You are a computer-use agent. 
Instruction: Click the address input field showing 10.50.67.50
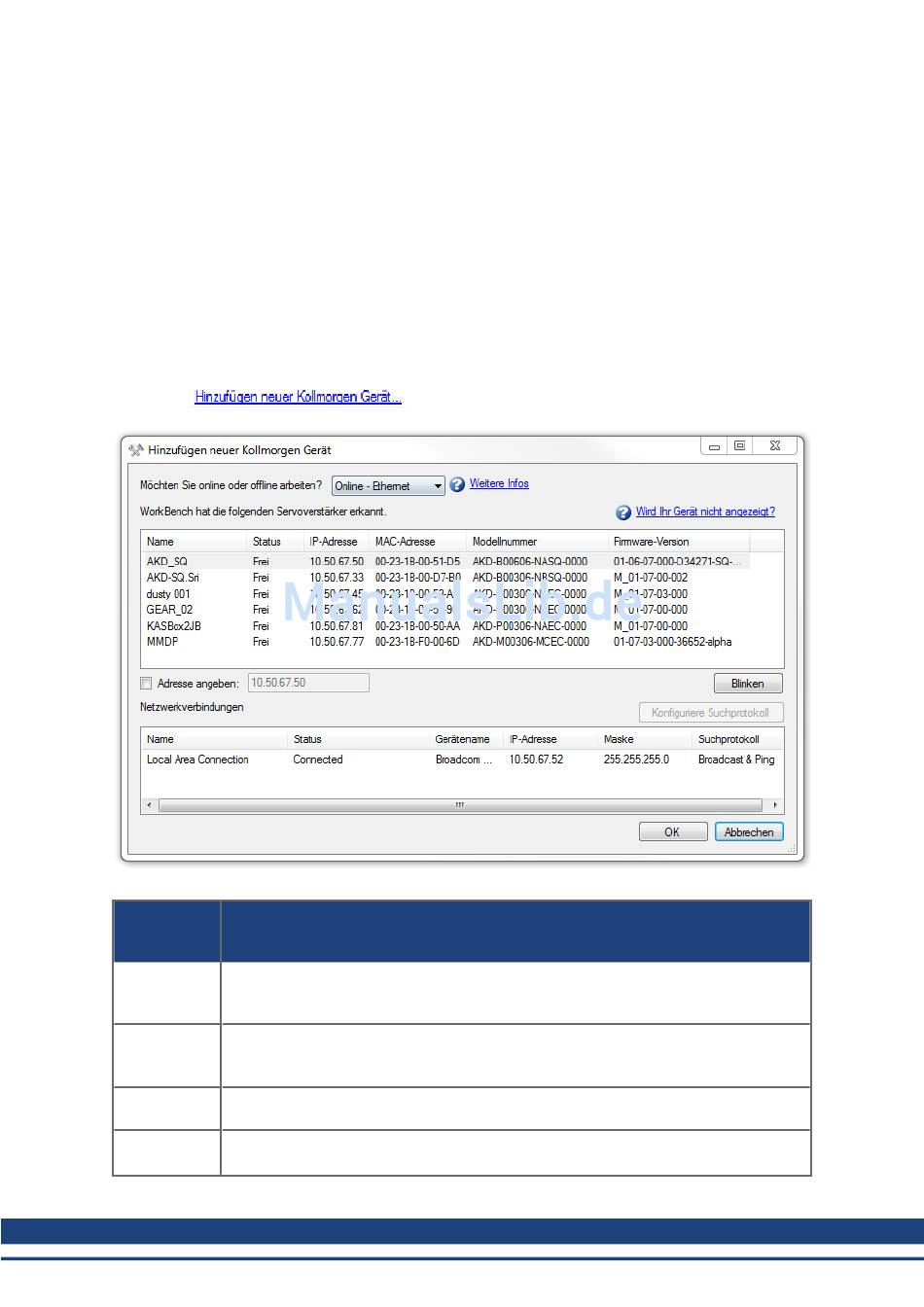(308, 683)
